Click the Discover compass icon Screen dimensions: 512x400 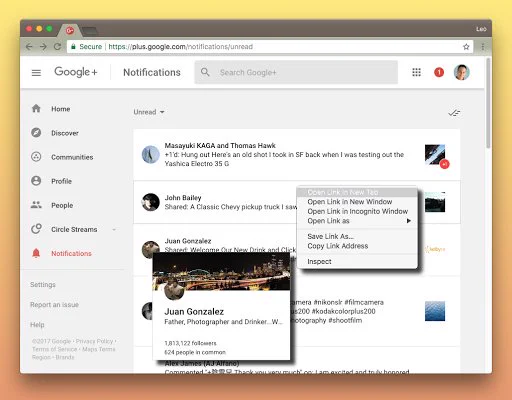coord(36,133)
